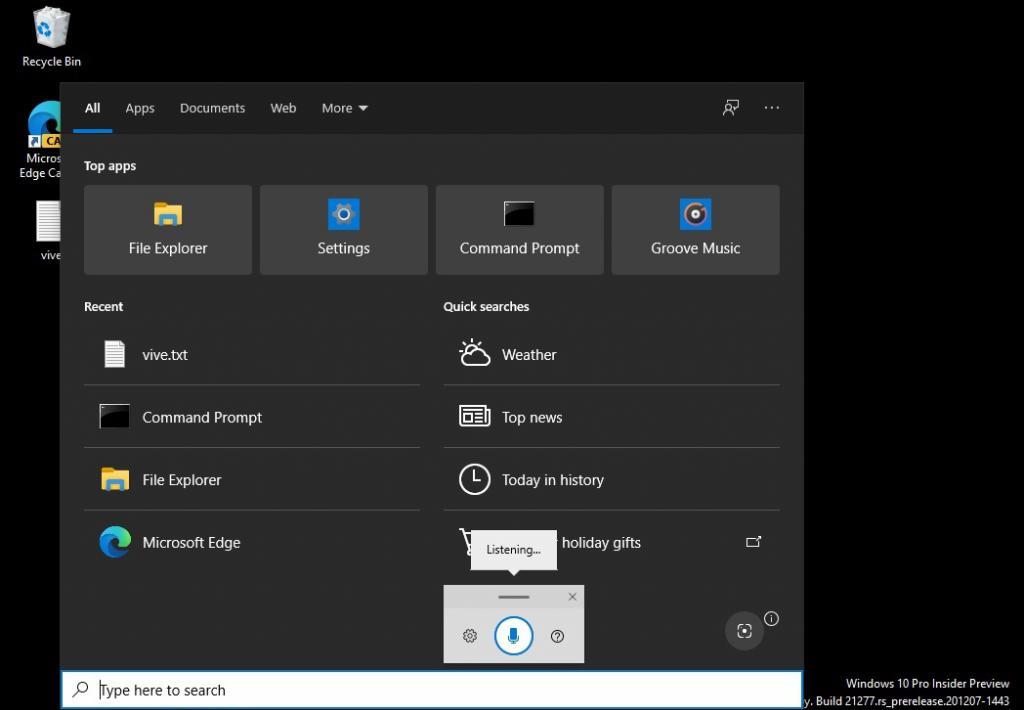The width and height of the screenshot is (1024, 710).
Task: Open the search feedback icon
Action: pos(731,108)
